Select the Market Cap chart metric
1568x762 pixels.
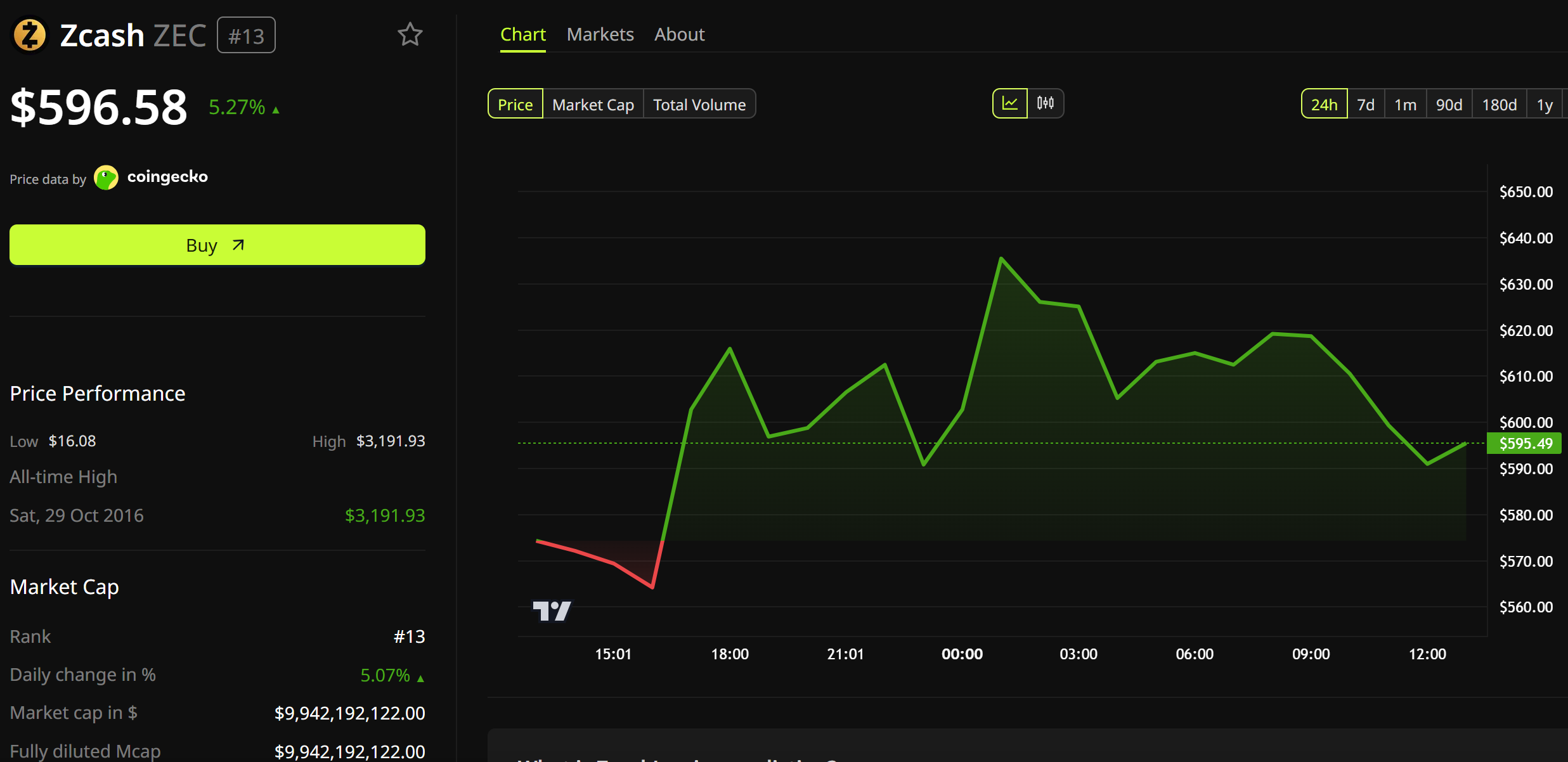[593, 104]
